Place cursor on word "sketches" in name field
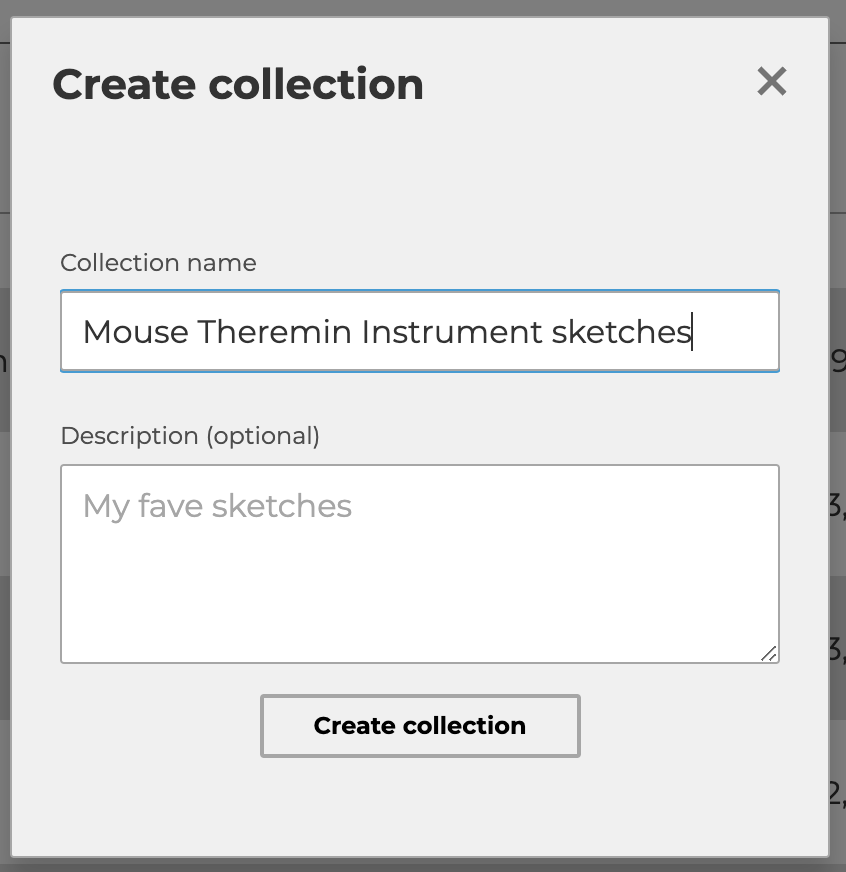Screen dimensions: 846x872 pos(621,331)
